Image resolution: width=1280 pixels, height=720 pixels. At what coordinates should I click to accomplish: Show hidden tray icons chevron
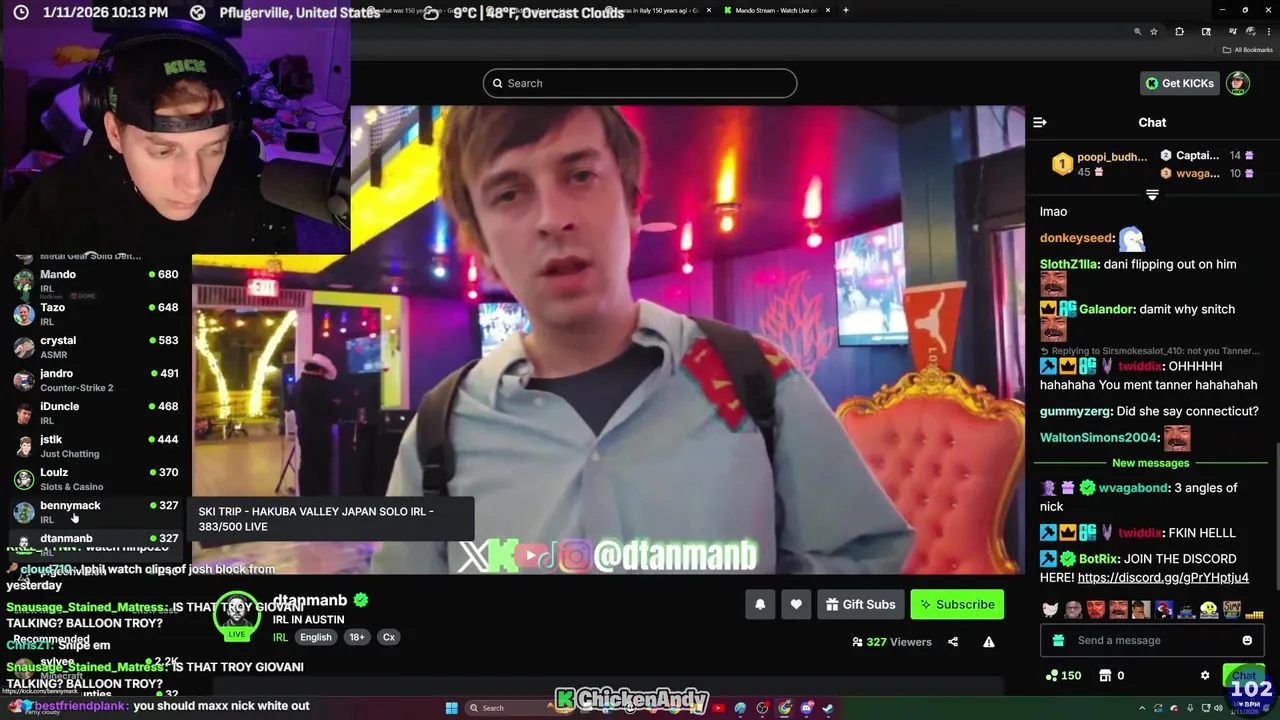(x=1142, y=708)
